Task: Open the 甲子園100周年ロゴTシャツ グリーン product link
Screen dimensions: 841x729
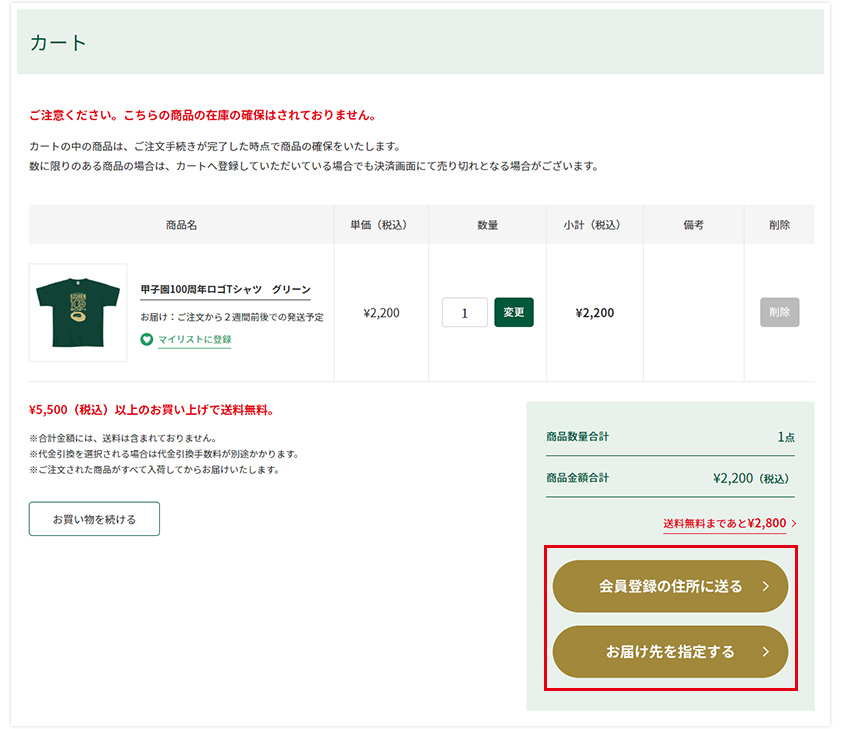Action: pyautogui.click(x=225, y=289)
